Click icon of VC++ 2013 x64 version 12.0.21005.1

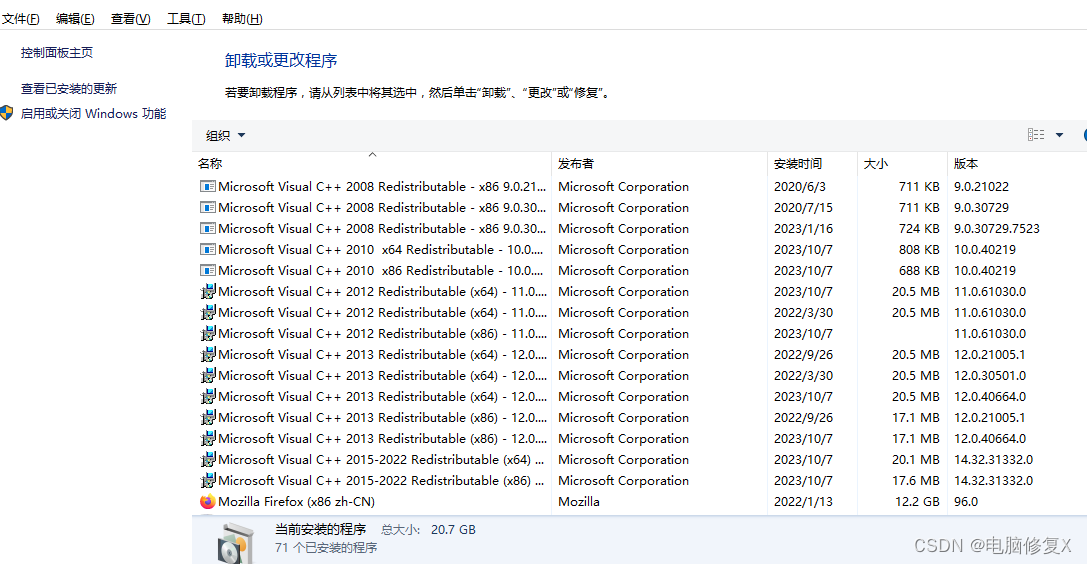(207, 355)
